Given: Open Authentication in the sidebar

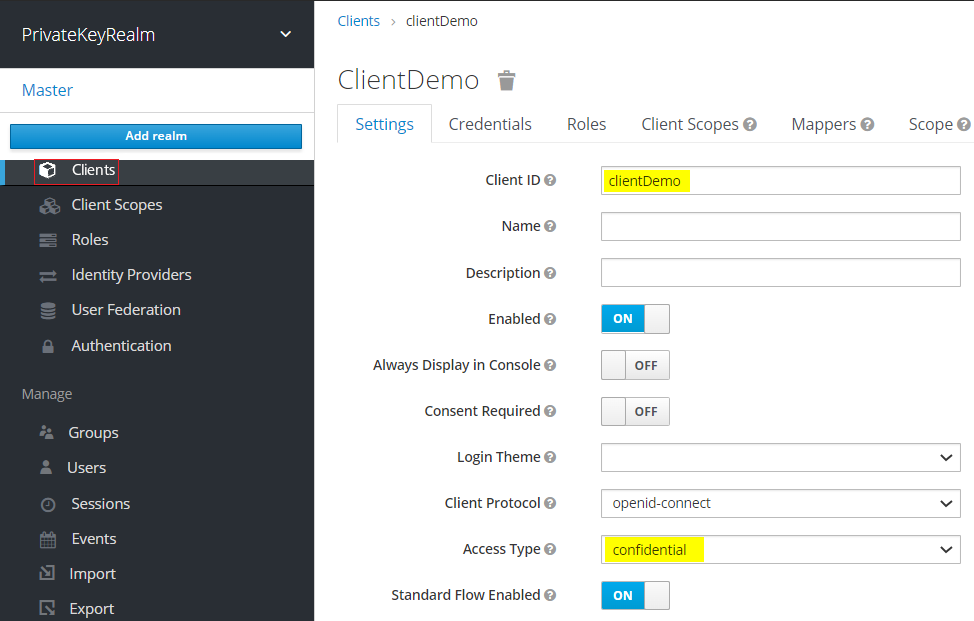Looking at the screenshot, I should coord(121,346).
